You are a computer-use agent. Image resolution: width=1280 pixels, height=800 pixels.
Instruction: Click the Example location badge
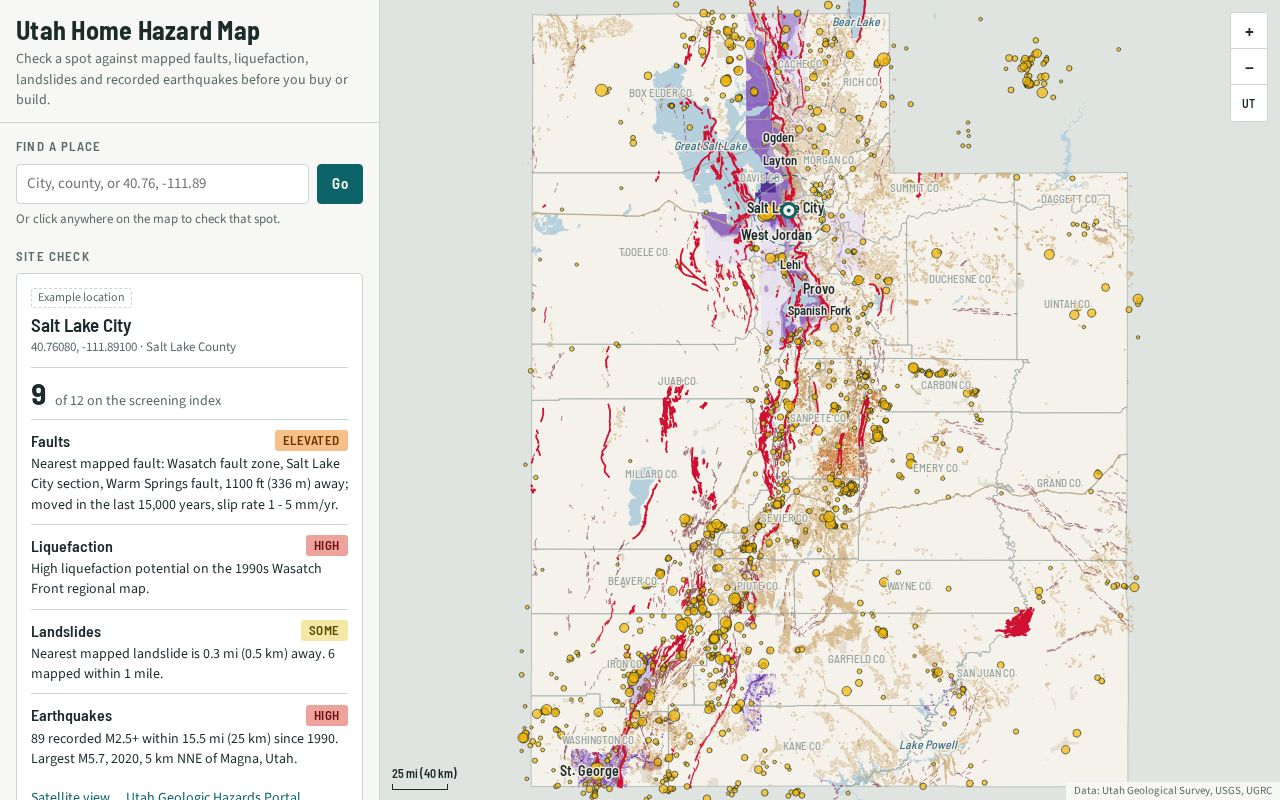point(81,297)
